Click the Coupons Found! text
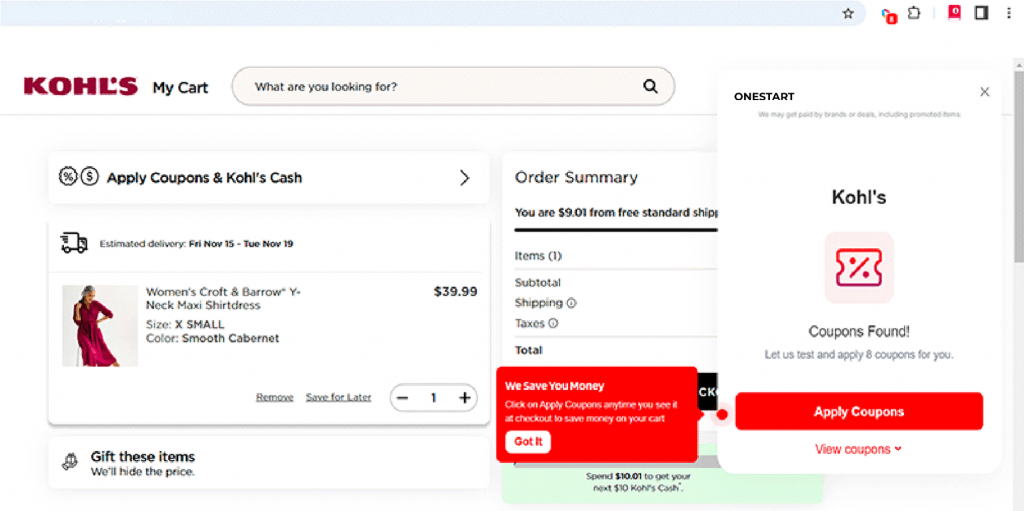Image resolution: width=1024 pixels, height=511 pixels. (x=859, y=331)
